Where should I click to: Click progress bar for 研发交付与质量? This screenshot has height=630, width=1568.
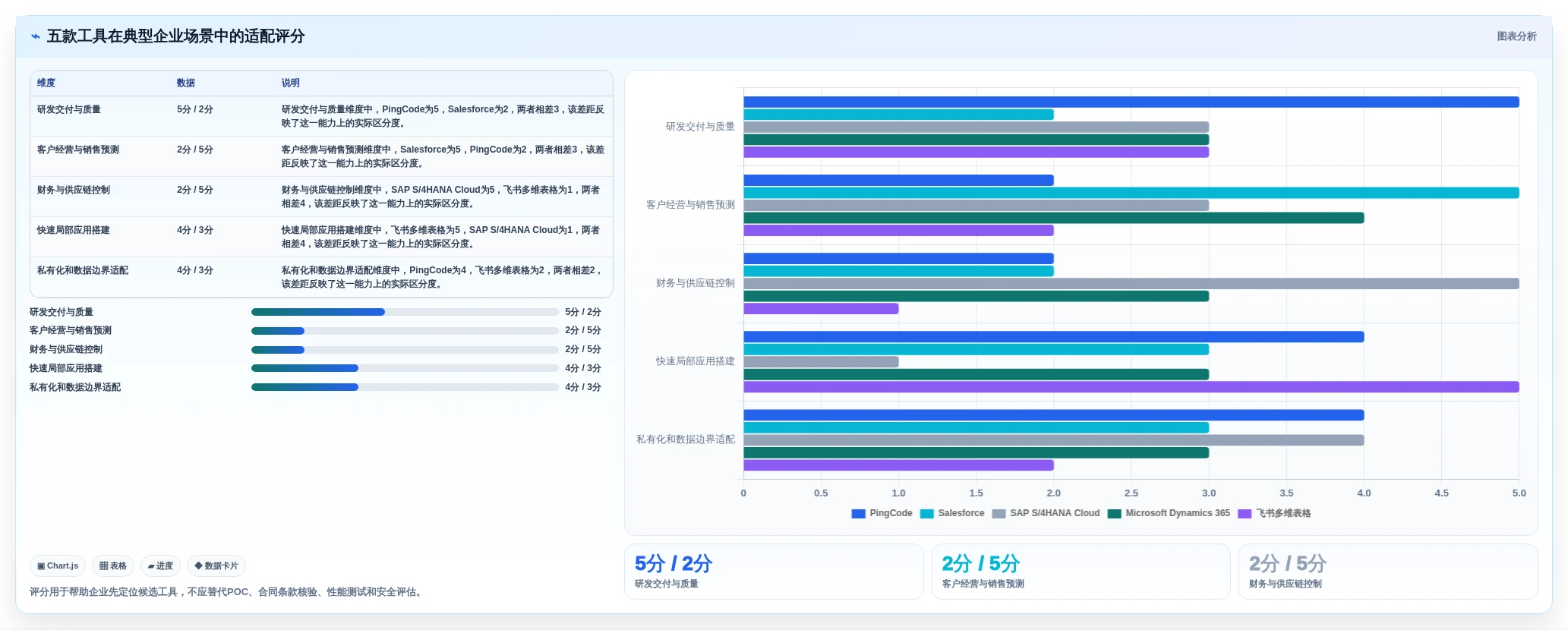tap(405, 312)
